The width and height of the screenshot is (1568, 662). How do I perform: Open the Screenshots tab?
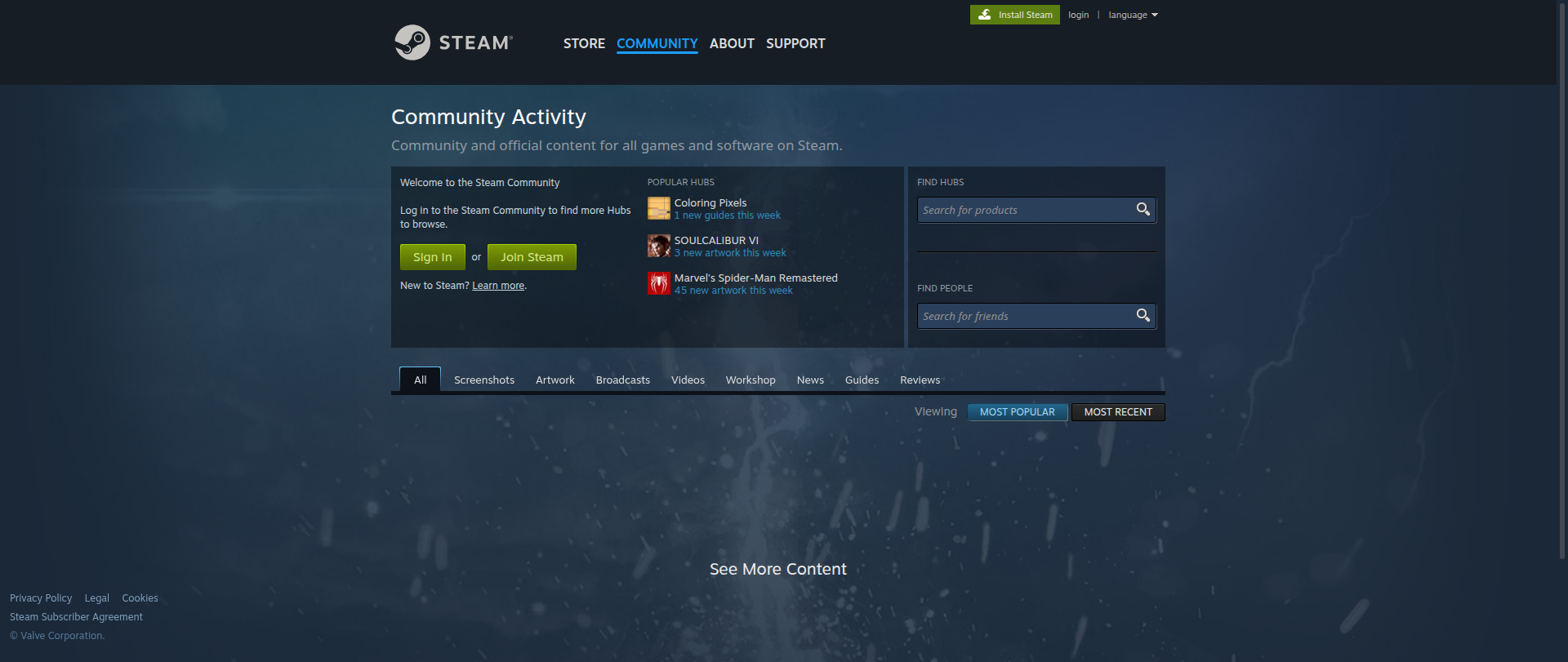(x=483, y=380)
